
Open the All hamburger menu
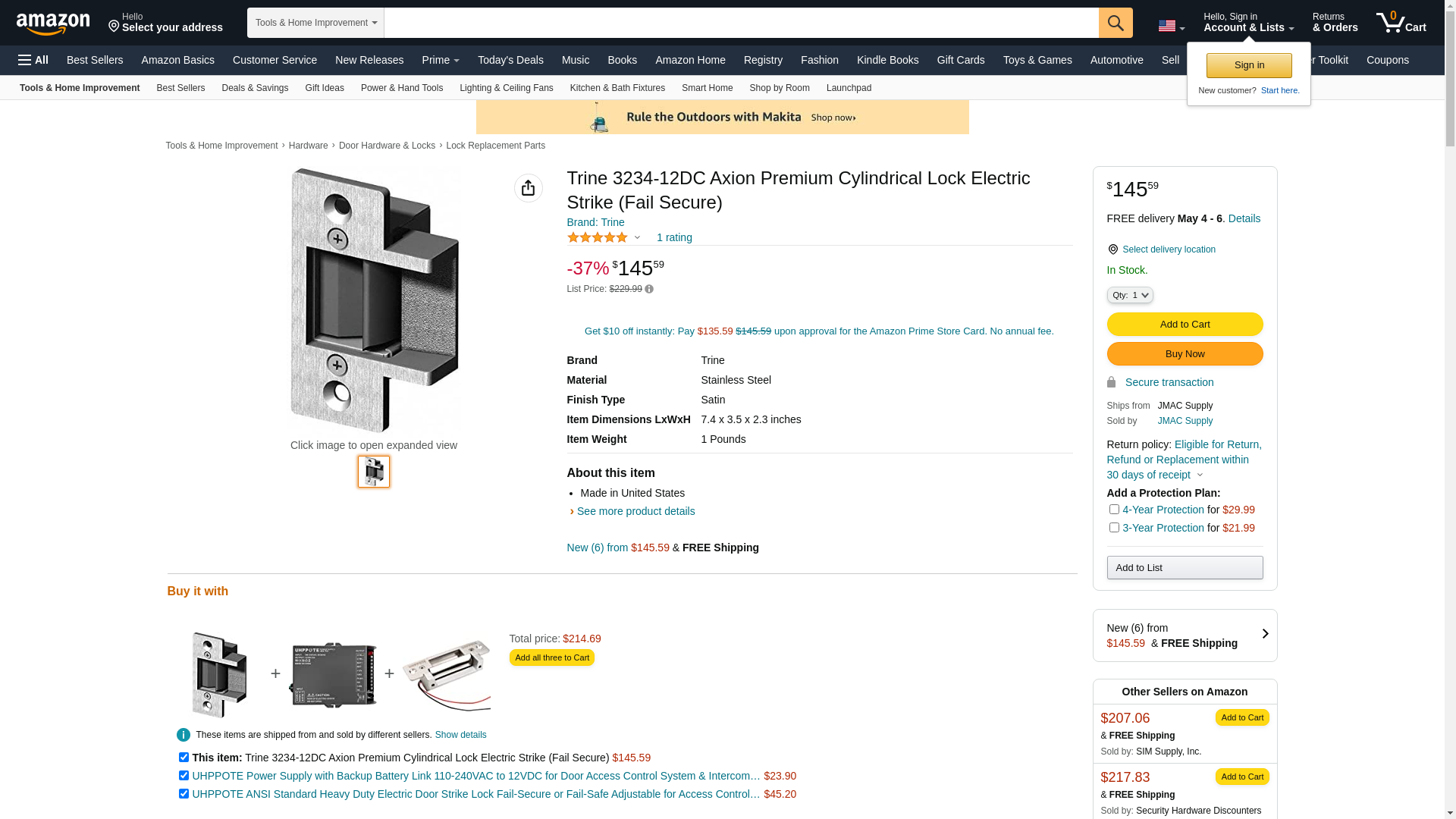[33, 60]
